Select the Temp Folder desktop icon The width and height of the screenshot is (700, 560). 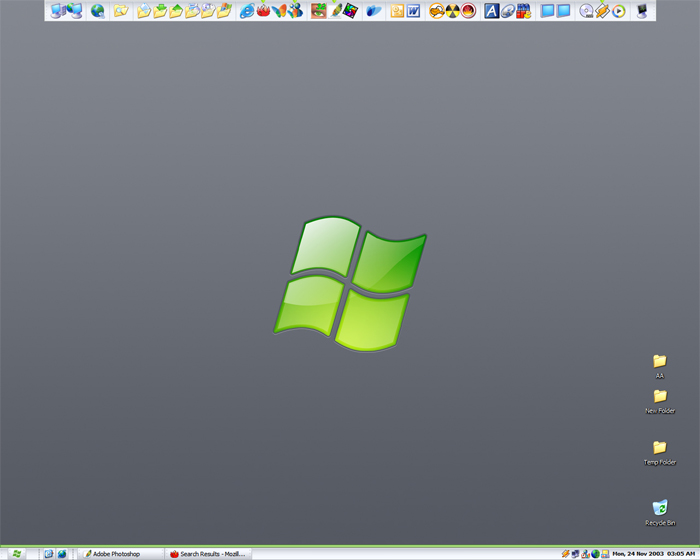click(660, 453)
